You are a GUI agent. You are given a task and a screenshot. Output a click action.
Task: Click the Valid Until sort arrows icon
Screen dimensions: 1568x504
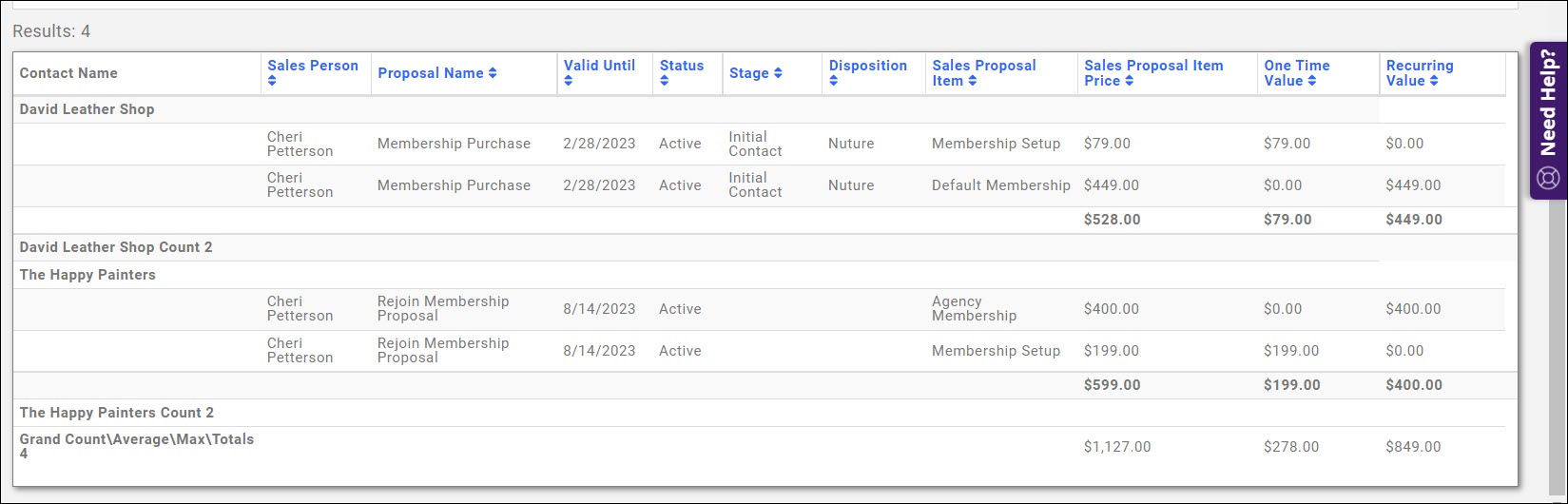point(568,82)
